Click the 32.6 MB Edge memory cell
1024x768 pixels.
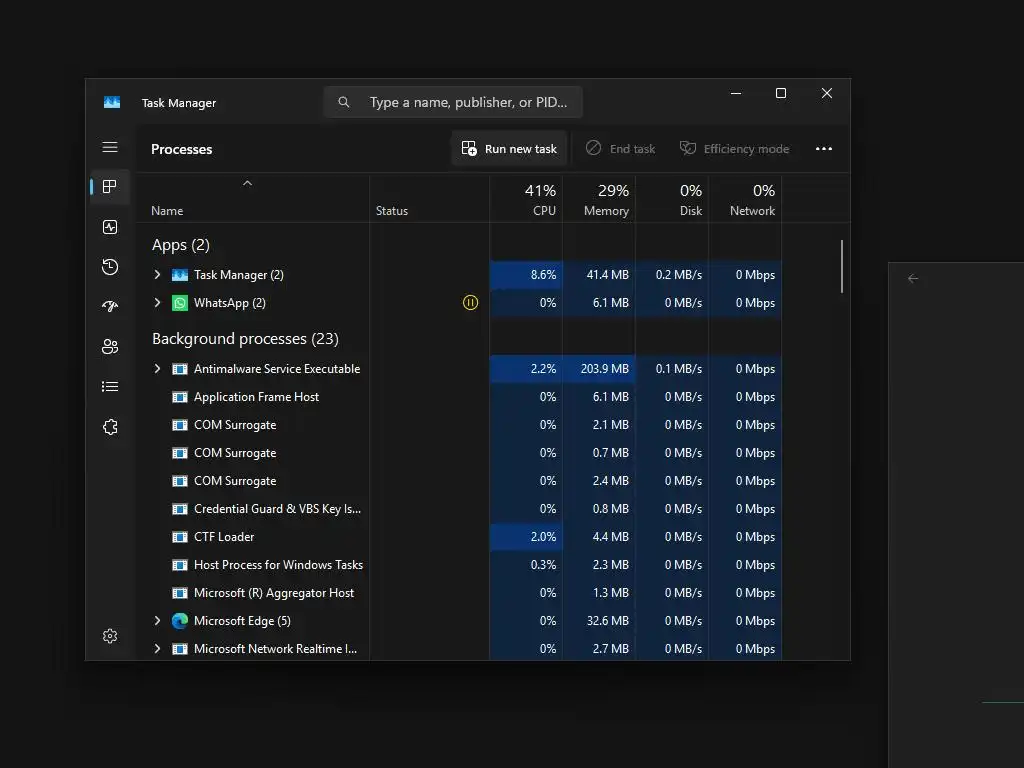[599, 621]
